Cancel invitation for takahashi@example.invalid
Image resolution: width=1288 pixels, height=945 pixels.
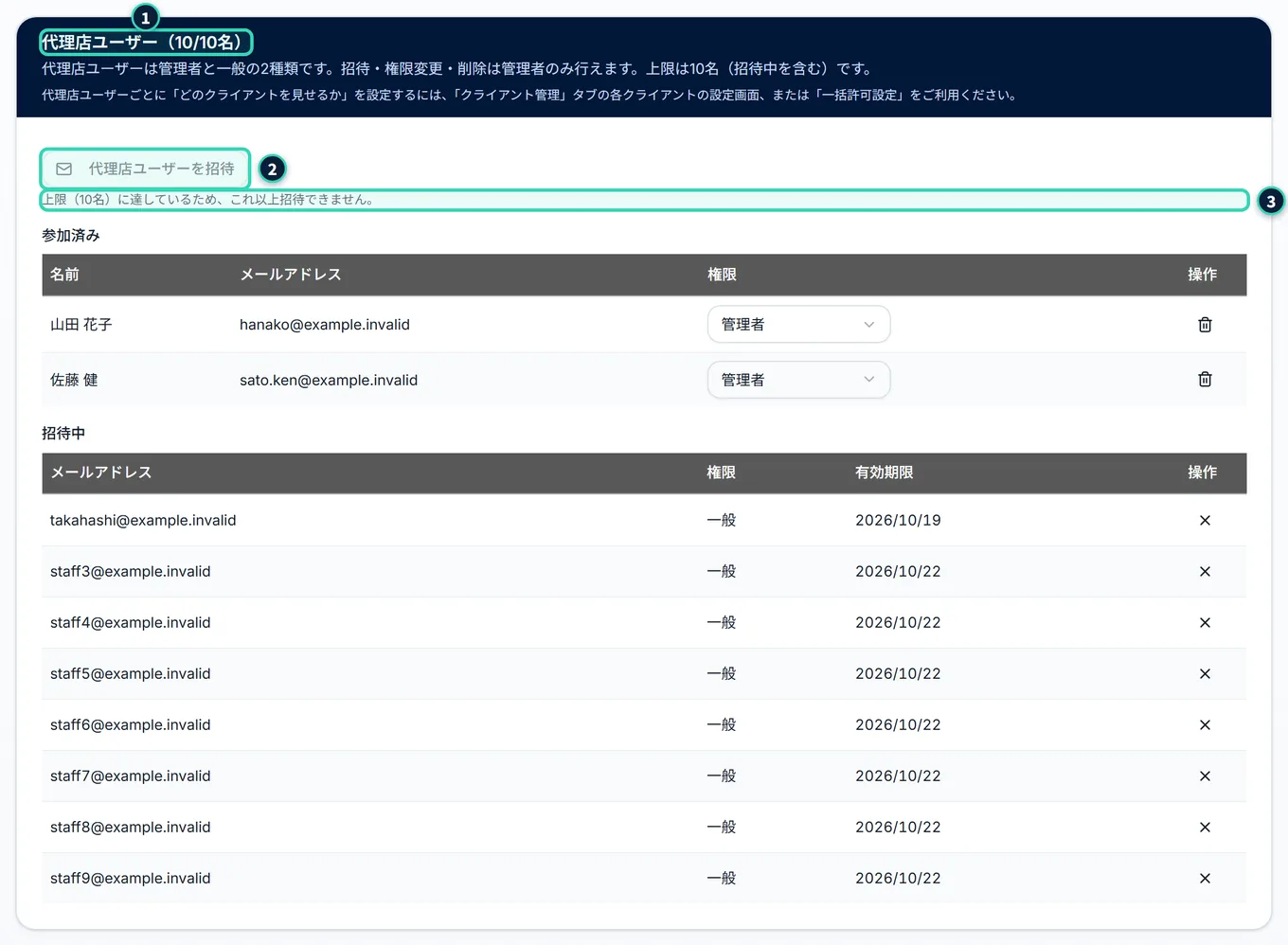(x=1205, y=520)
